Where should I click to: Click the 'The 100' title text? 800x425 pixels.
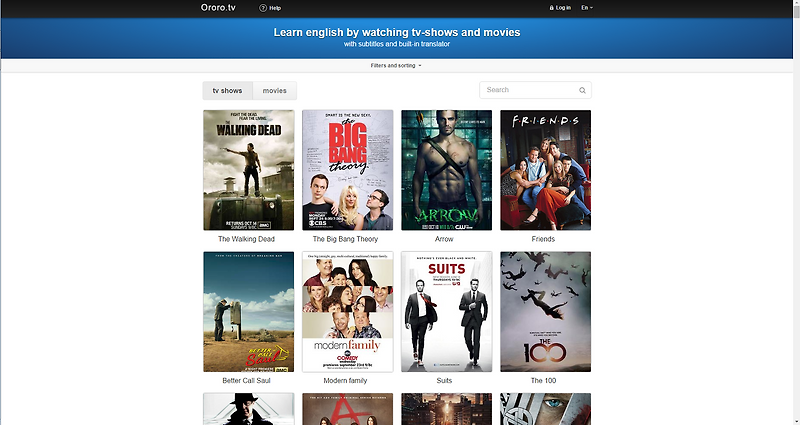(543, 381)
